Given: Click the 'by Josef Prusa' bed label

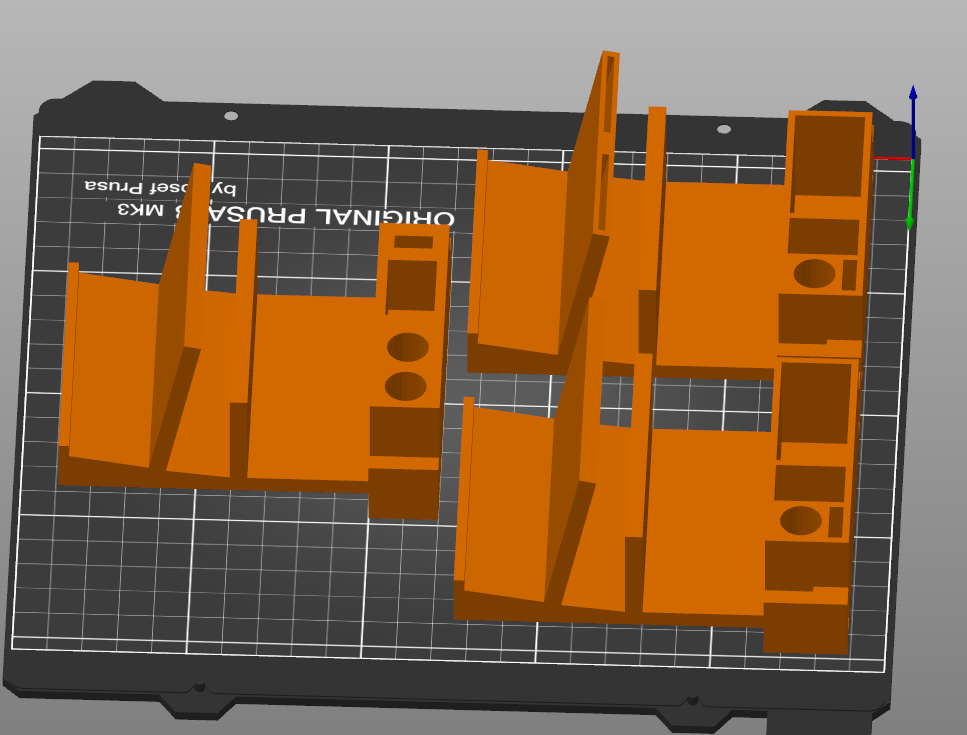Looking at the screenshot, I should pyautogui.click(x=160, y=188).
